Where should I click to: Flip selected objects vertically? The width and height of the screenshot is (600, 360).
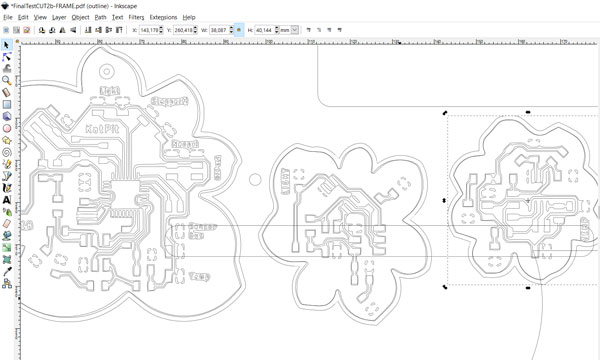point(73,29)
